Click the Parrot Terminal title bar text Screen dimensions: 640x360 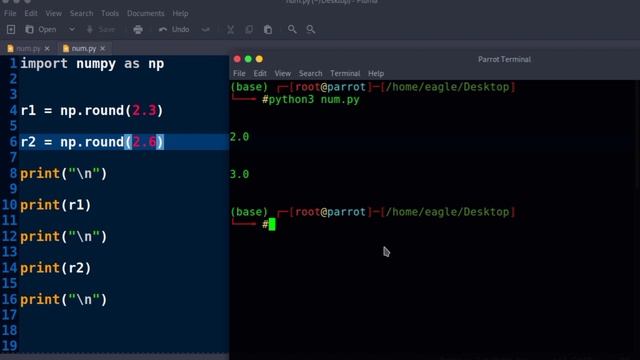504,59
